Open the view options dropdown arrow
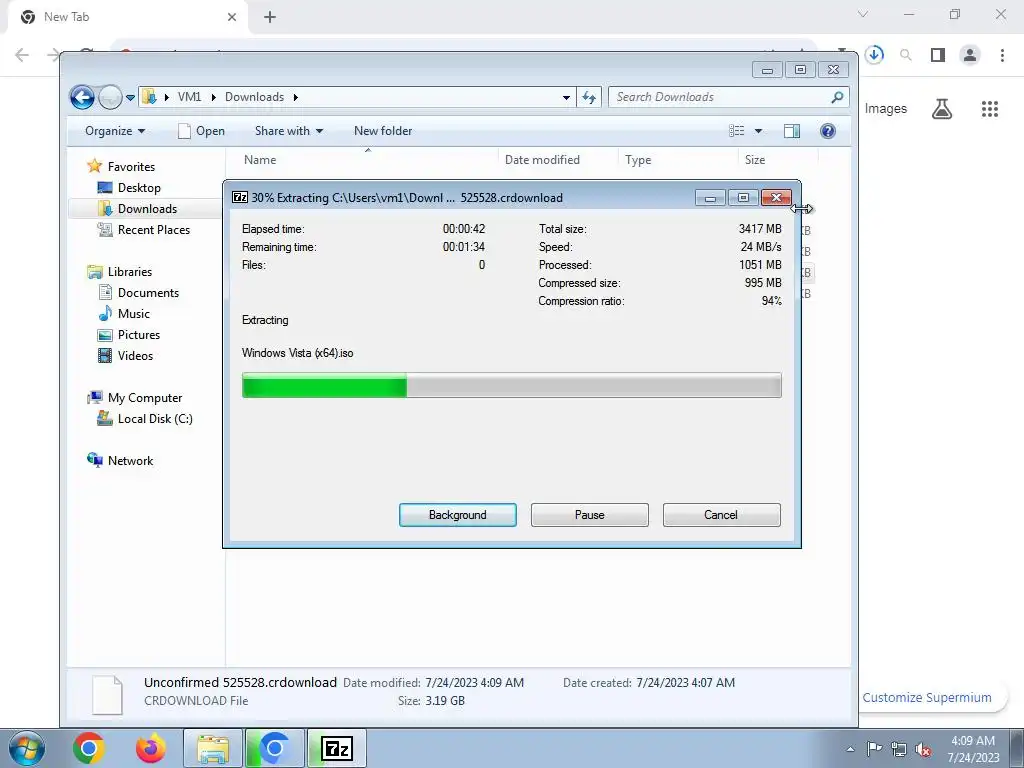Screen dimensions: 1024x768 pos(758,131)
